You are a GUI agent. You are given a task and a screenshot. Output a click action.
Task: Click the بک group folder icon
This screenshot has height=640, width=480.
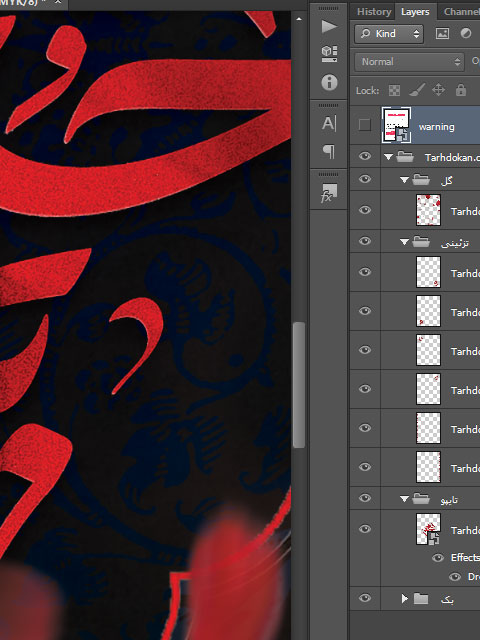pos(421,599)
